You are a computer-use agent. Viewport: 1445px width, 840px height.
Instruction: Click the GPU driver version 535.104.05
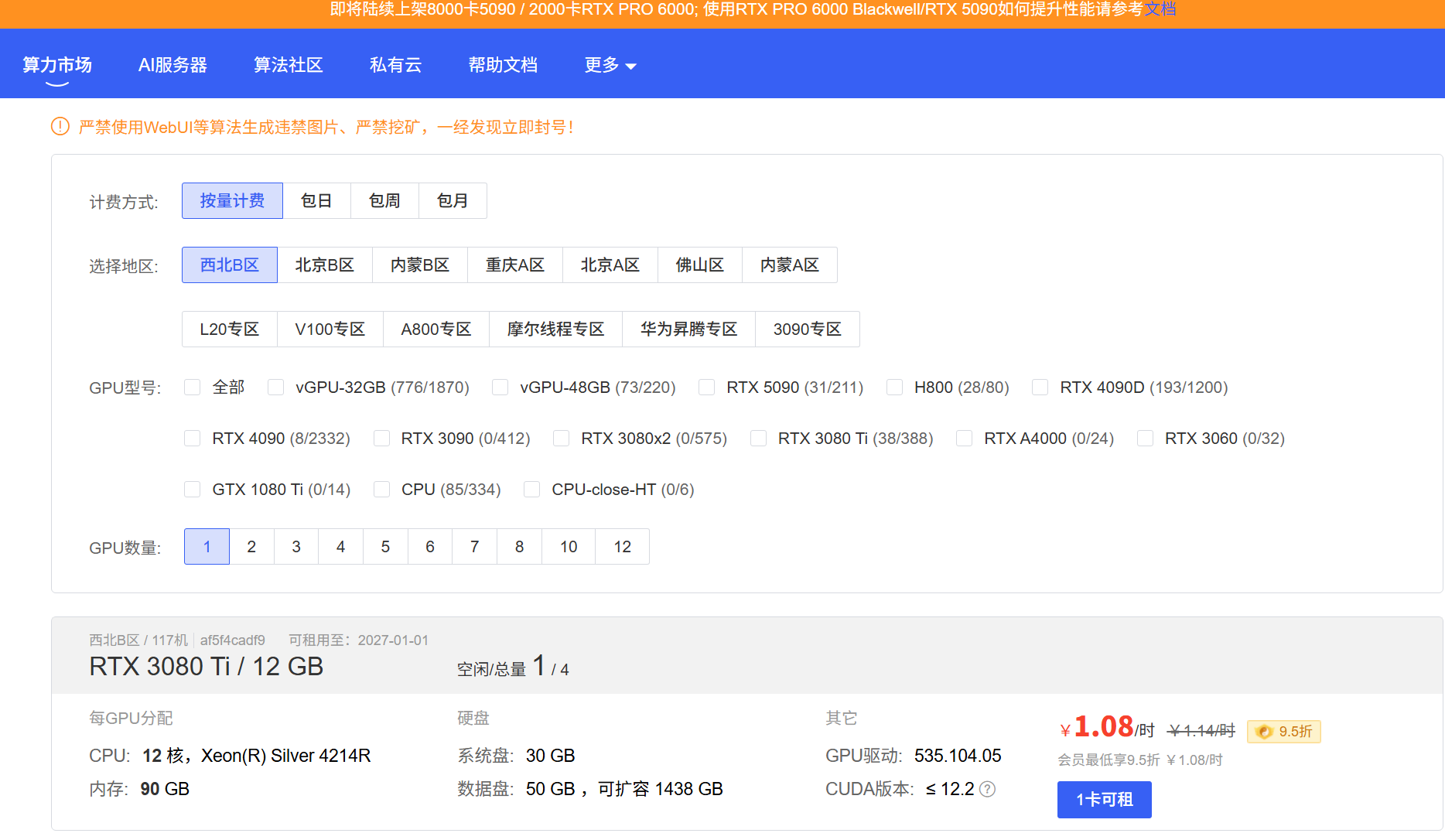click(x=958, y=756)
